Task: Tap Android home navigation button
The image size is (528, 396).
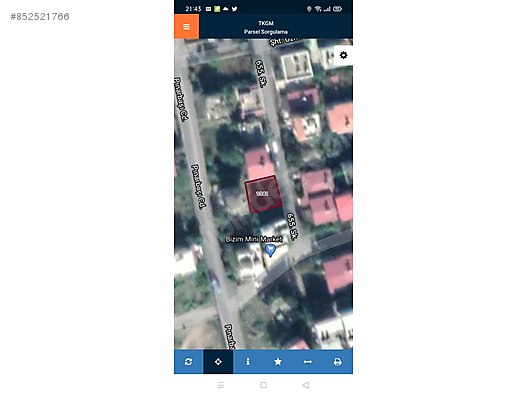Action: click(x=264, y=385)
